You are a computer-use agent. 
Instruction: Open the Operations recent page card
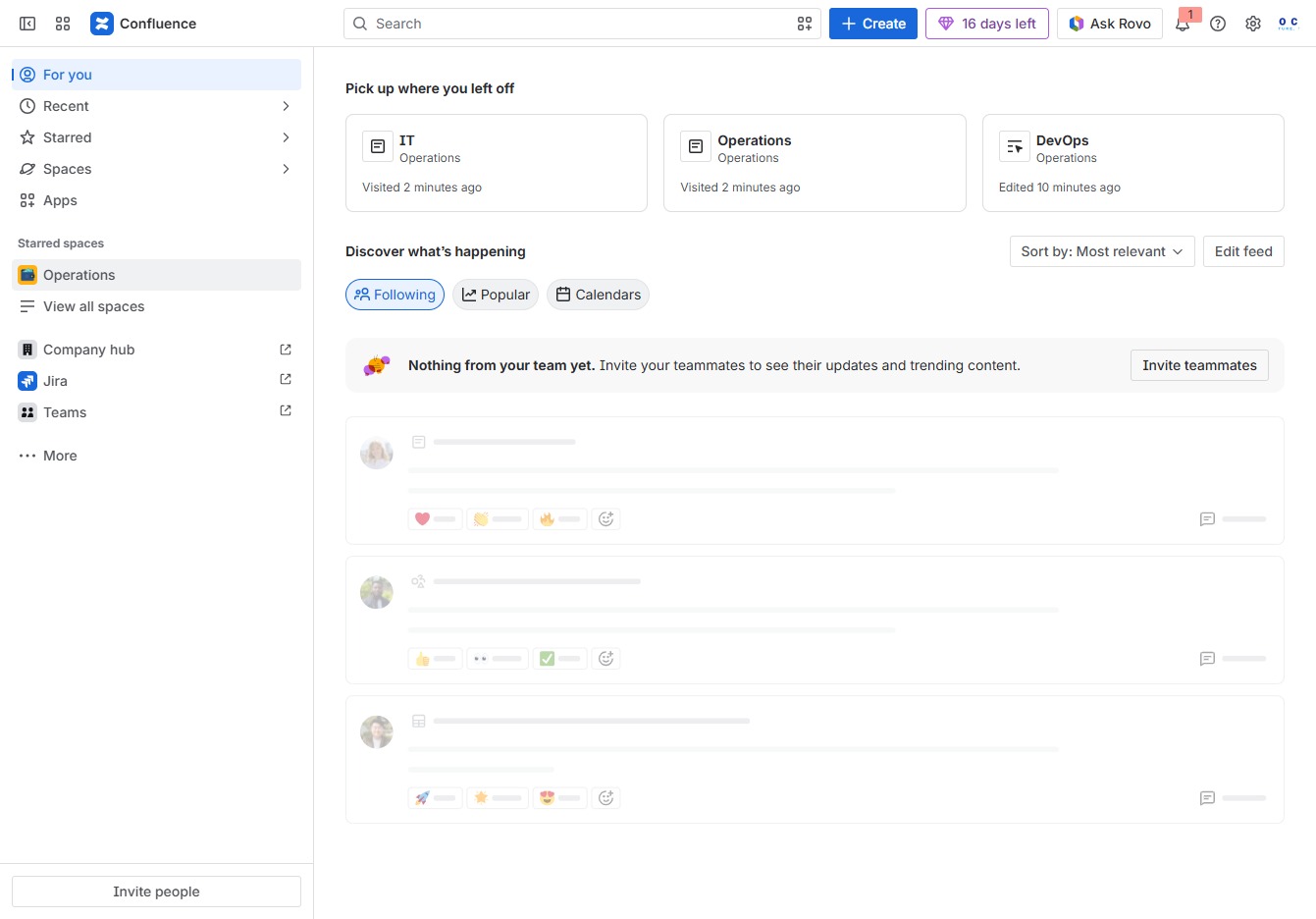(x=815, y=163)
